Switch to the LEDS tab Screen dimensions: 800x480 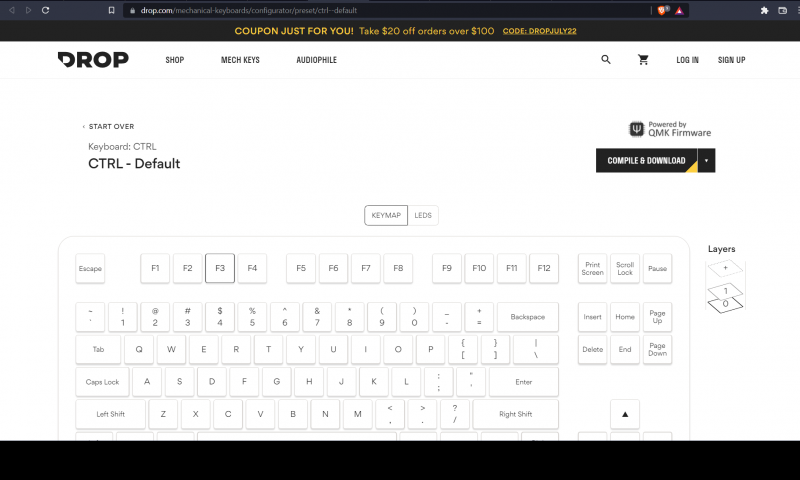point(423,215)
